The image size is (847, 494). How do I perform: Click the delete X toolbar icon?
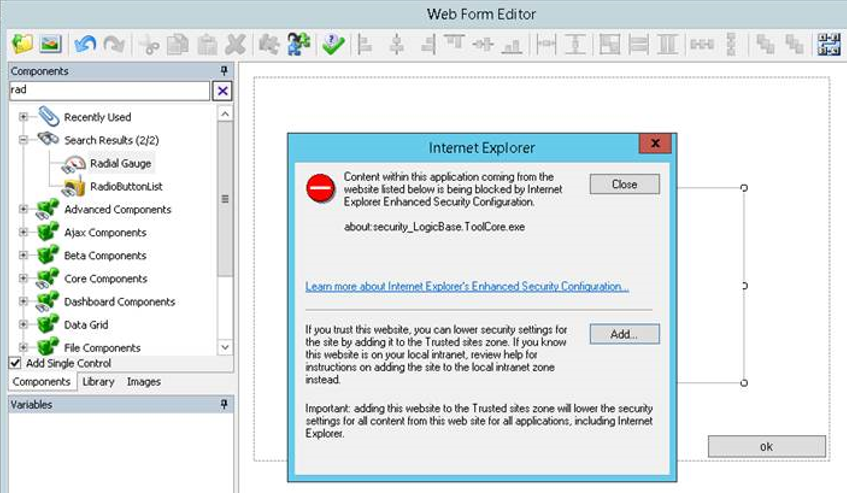click(236, 45)
